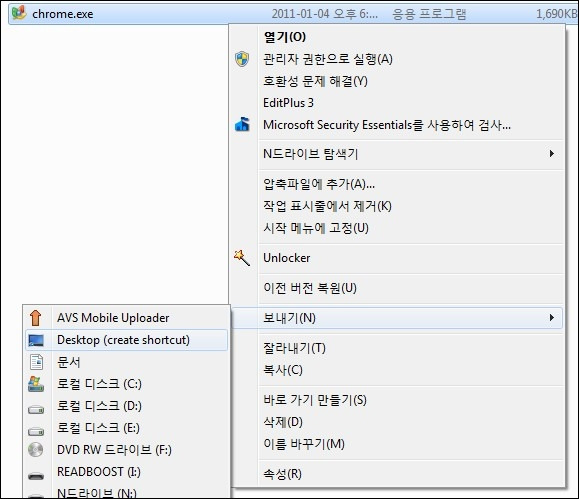Expand the 보내기(N) submenu arrow
The width and height of the screenshot is (579, 499).
click(x=552, y=318)
